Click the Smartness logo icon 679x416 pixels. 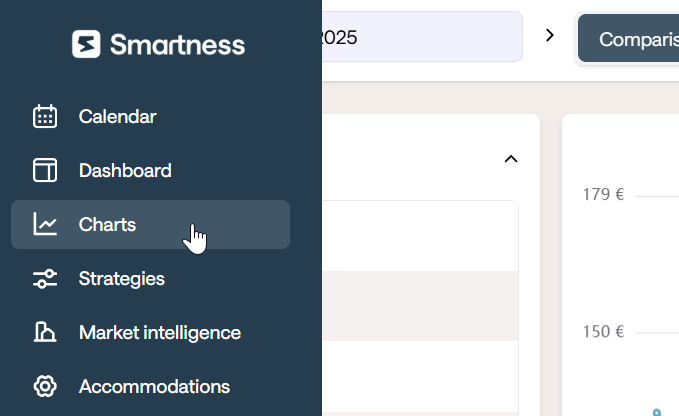pyautogui.click(x=86, y=44)
